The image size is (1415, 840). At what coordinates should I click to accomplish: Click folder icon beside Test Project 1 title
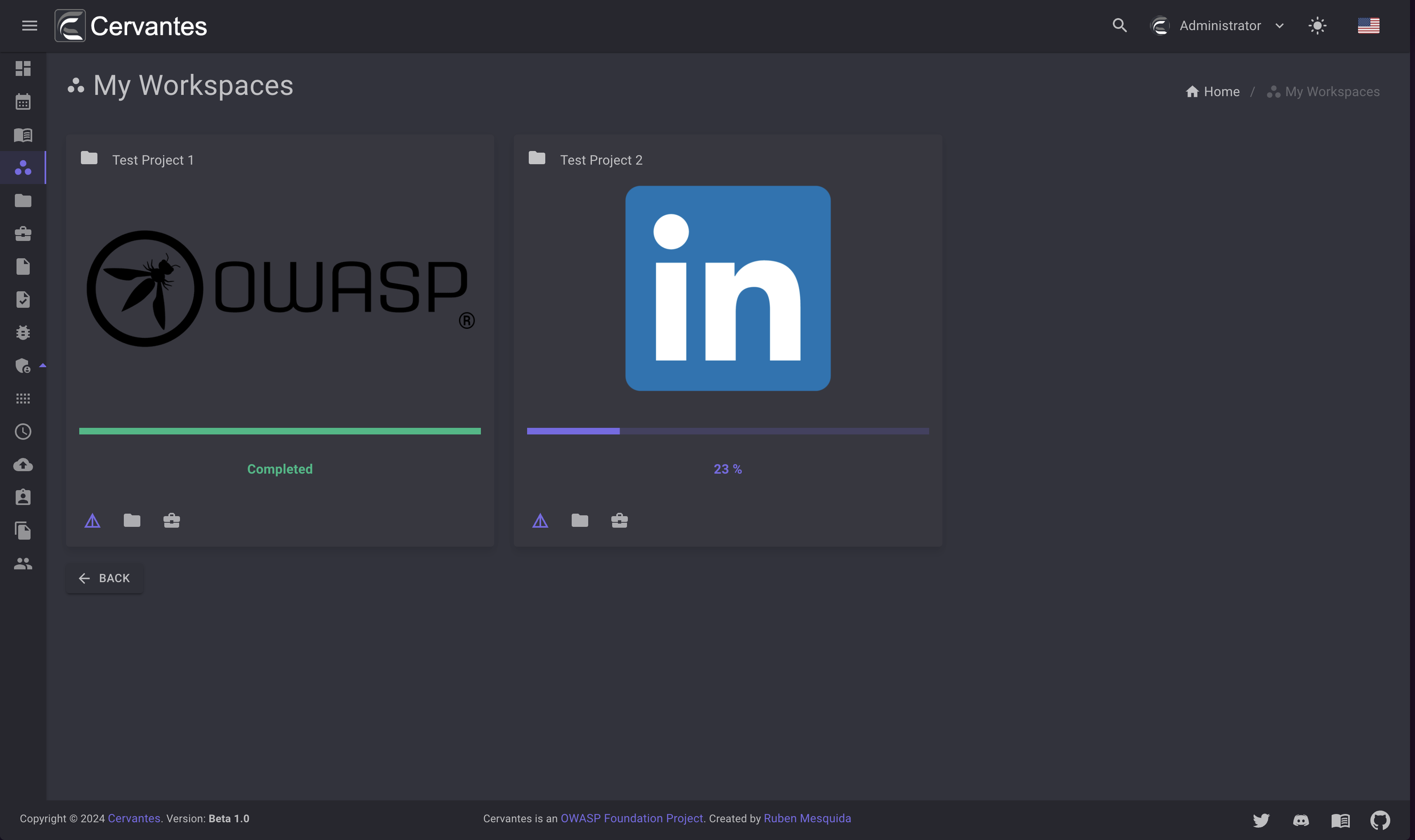click(x=89, y=158)
